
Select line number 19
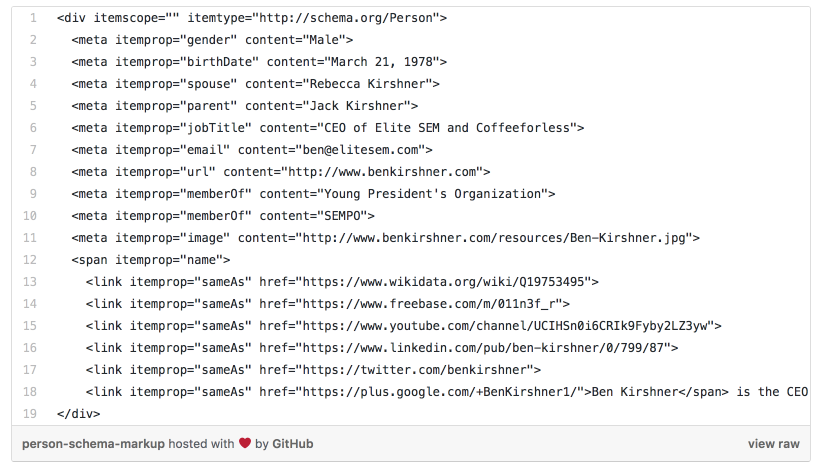[x=30, y=414]
